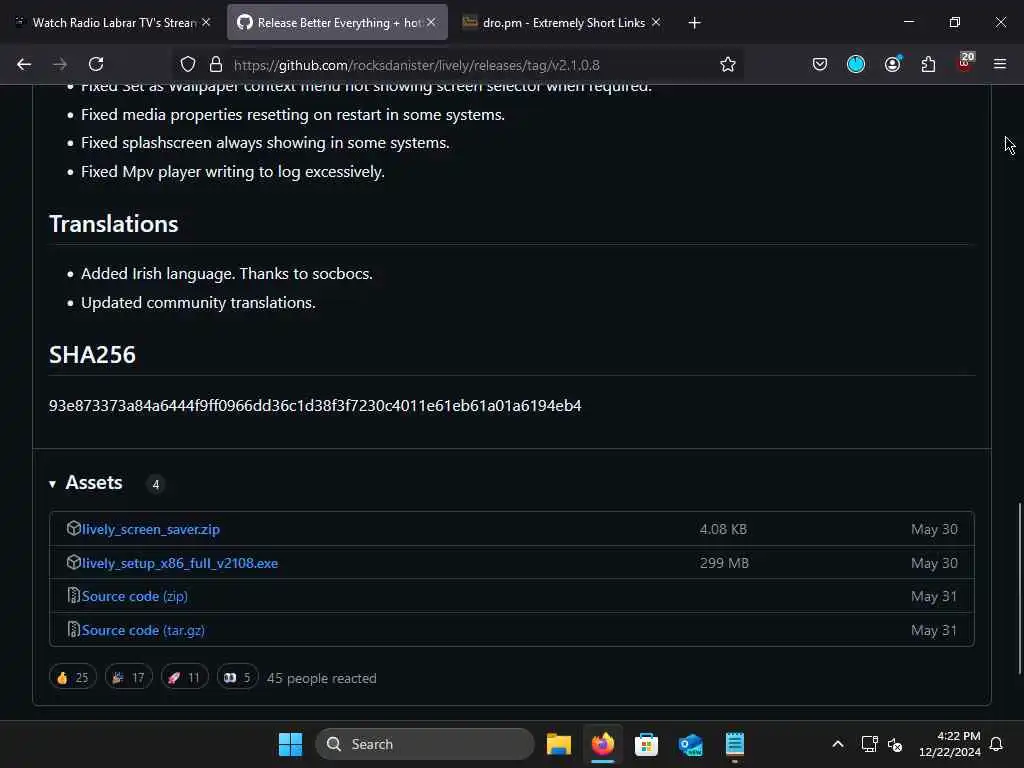This screenshot has height=768, width=1024.
Task: Download Source code (zip)
Action: coord(135,596)
